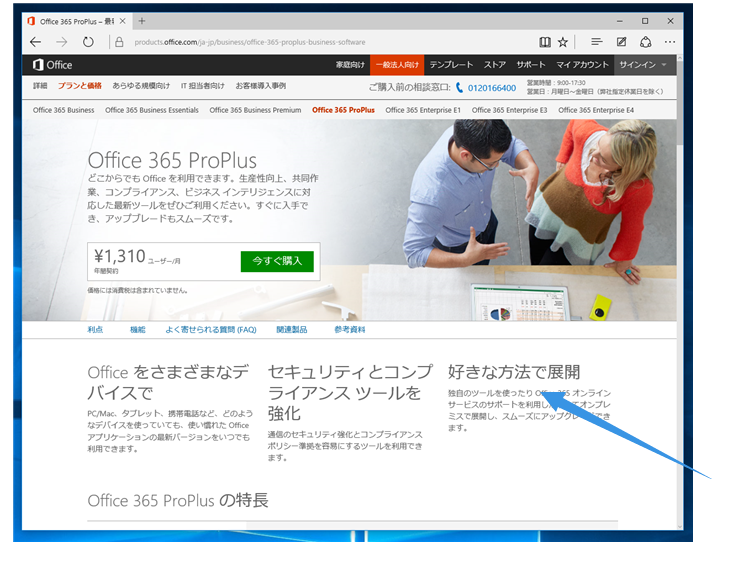The height and width of the screenshot is (571, 751).
Task: Open a new tab with plus button
Action: pos(142,21)
